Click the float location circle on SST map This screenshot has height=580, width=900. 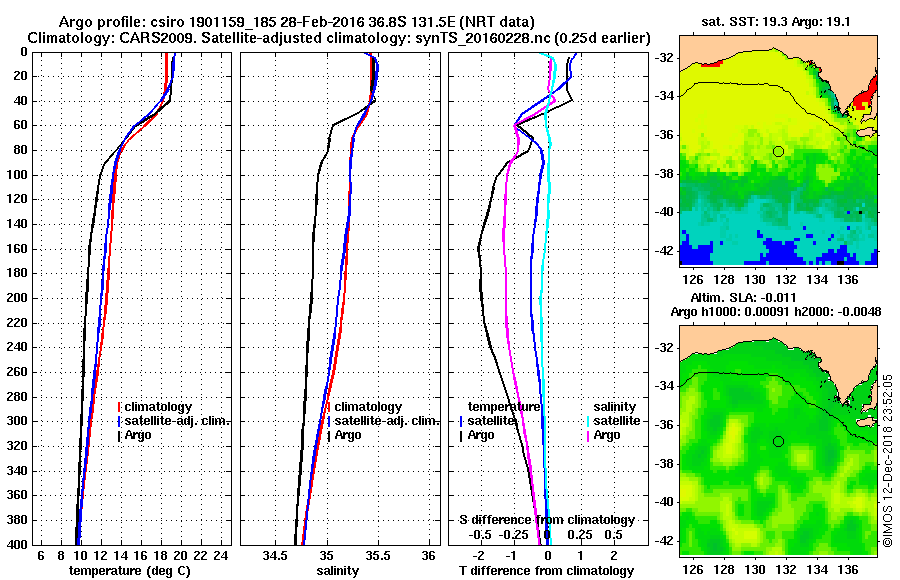(778, 152)
